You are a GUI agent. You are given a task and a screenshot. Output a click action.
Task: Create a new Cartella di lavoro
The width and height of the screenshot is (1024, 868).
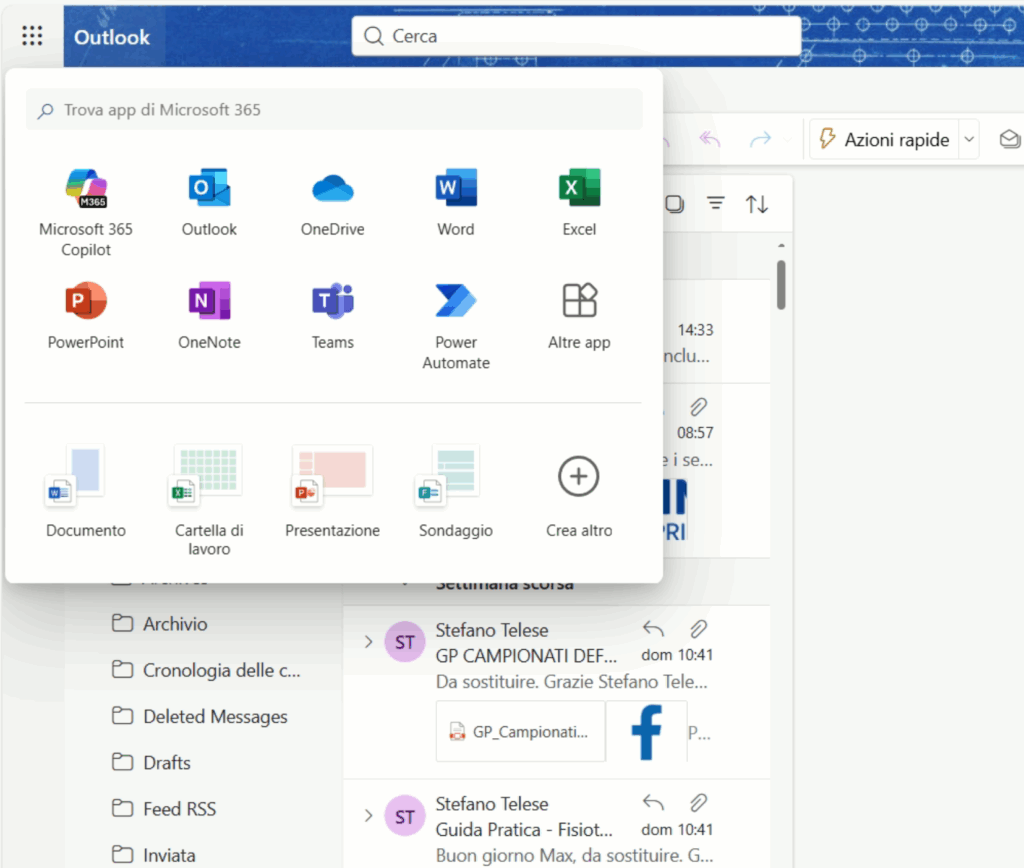click(209, 500)
